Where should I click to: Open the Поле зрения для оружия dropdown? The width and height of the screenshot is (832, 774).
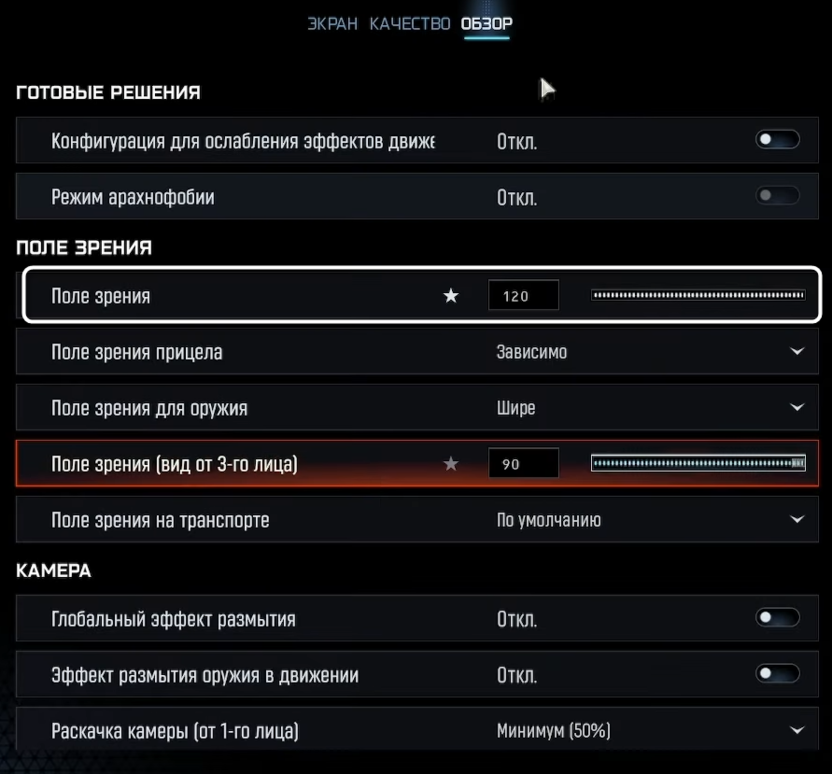coord(797,408)
